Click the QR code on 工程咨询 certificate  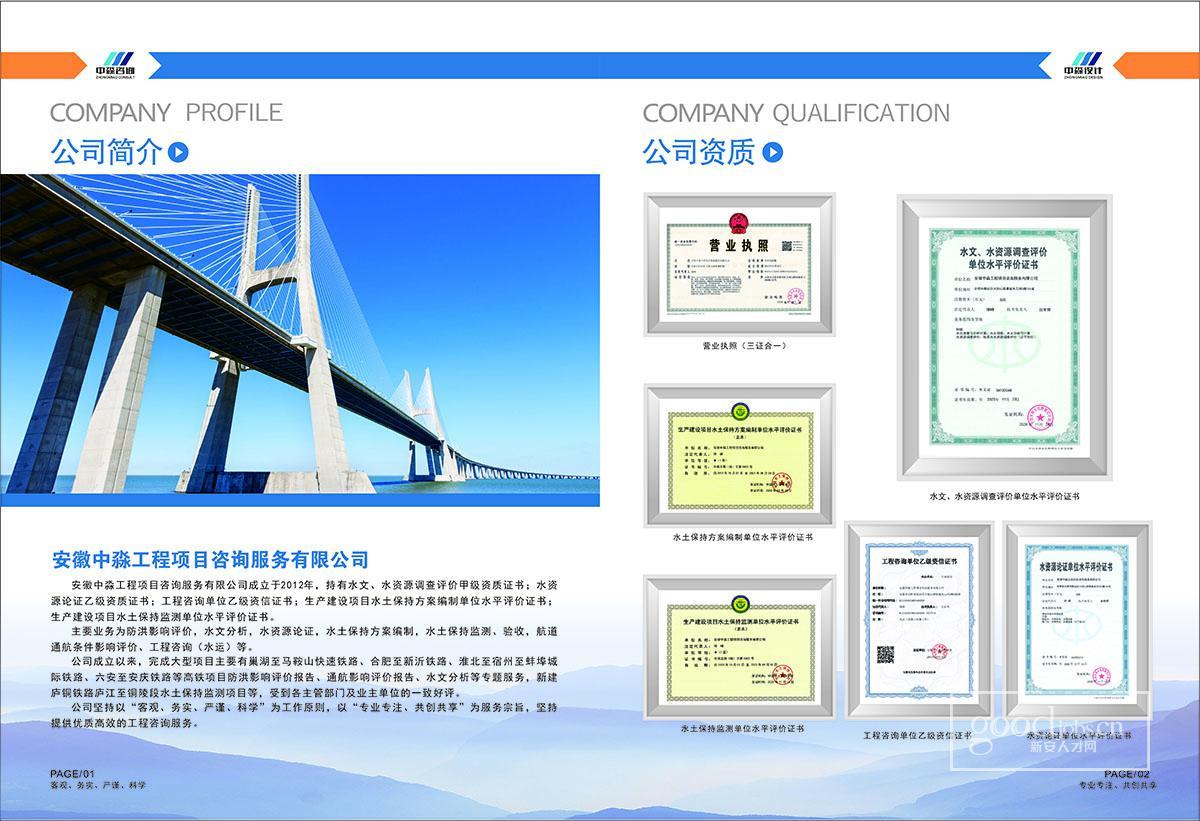[x=885, y=655]
